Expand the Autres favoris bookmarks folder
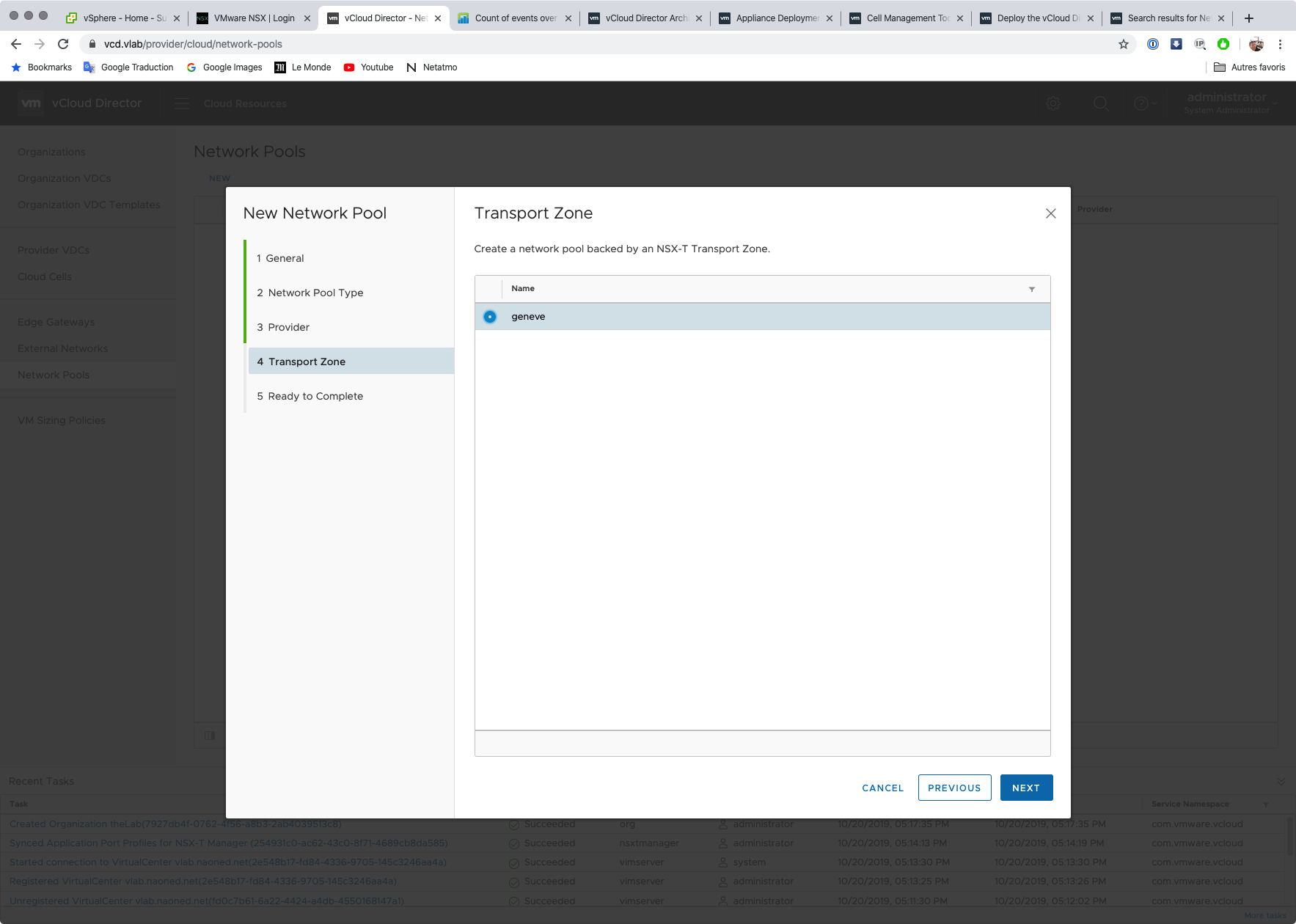 pyautogui.click(x=1250, y=67)
